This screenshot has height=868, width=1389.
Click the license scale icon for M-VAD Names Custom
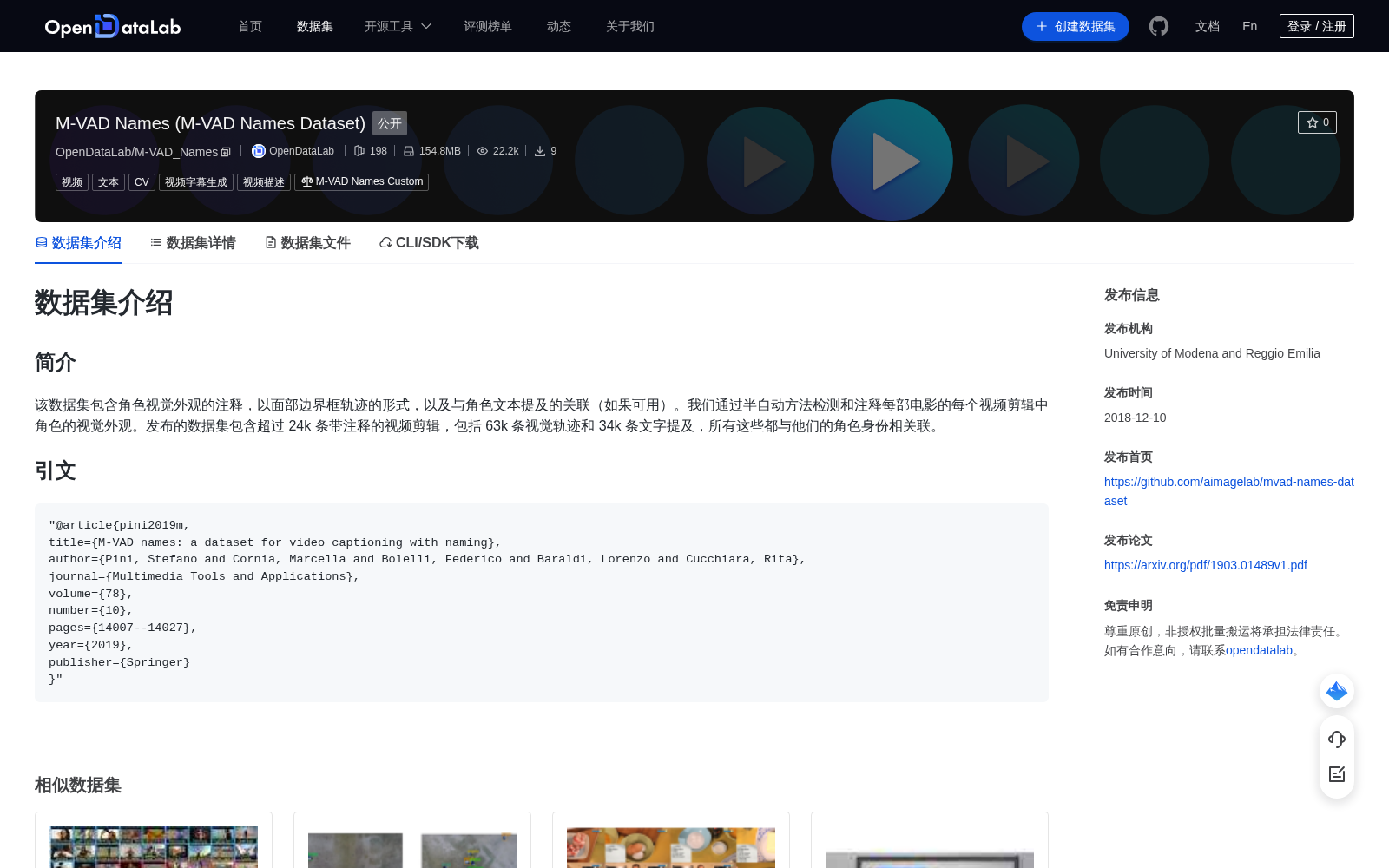[306, 181]
